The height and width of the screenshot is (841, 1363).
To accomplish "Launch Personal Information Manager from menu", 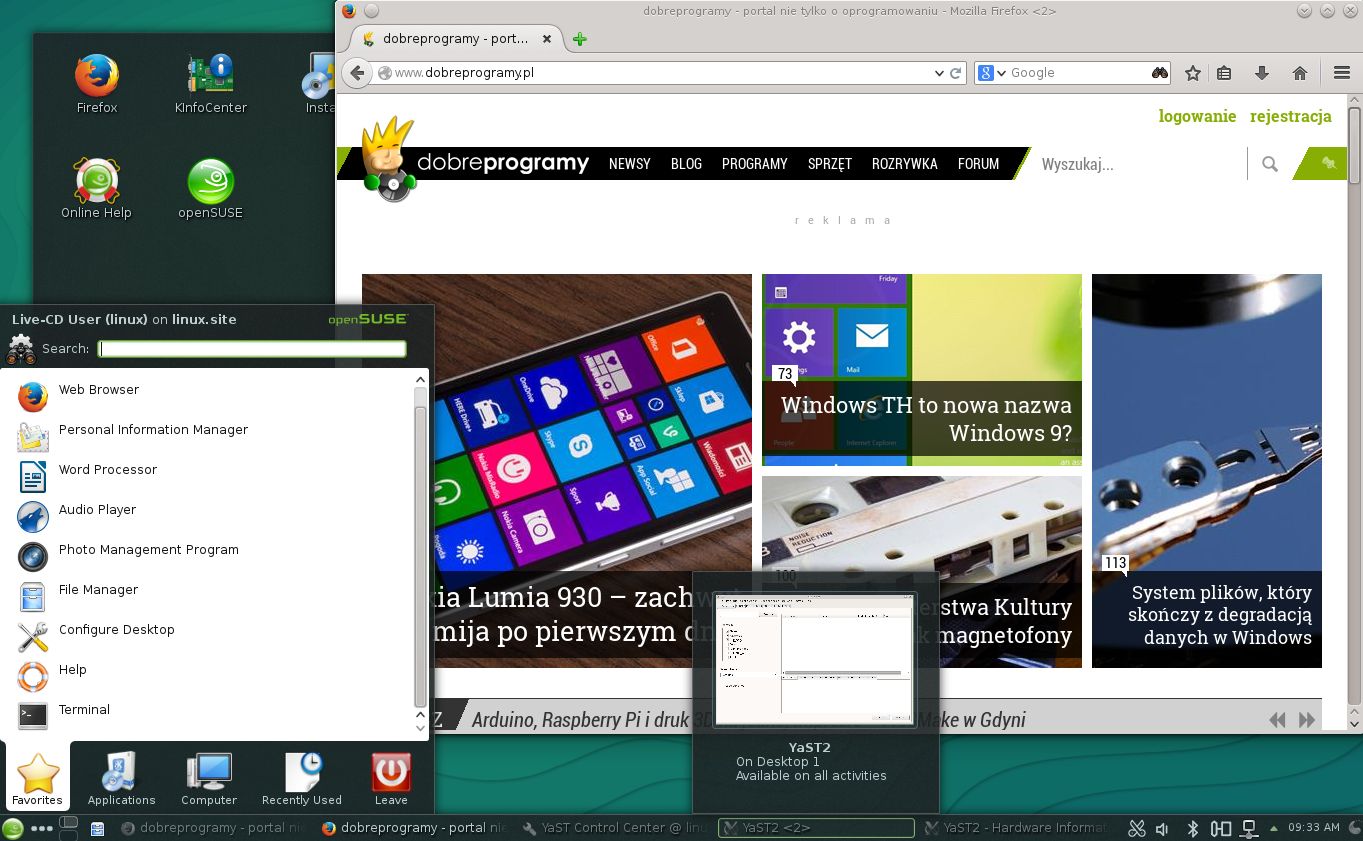I will point(208,437).
